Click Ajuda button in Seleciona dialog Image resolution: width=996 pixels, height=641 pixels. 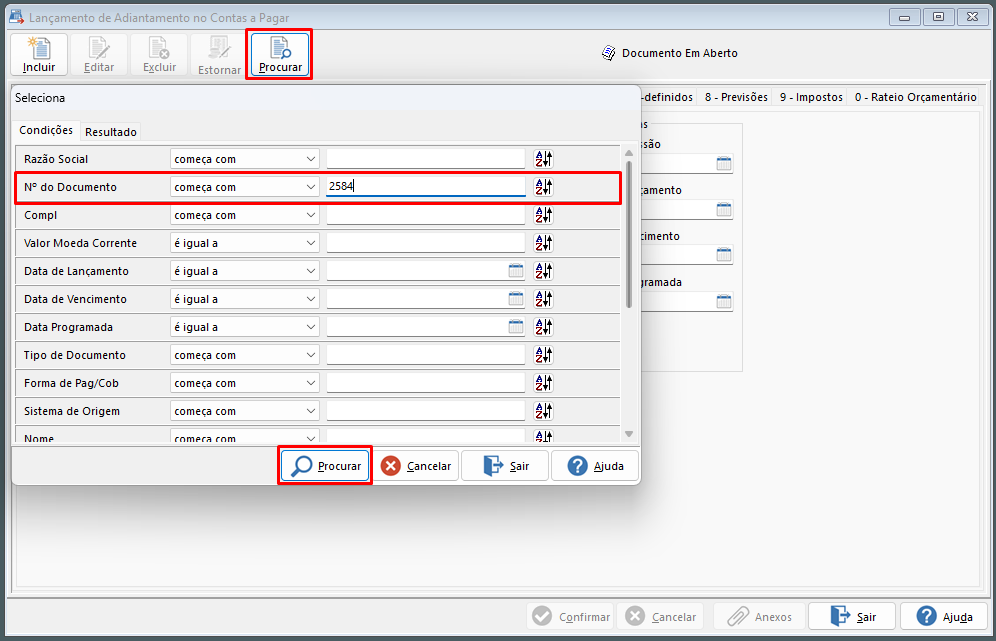(595, 466)
